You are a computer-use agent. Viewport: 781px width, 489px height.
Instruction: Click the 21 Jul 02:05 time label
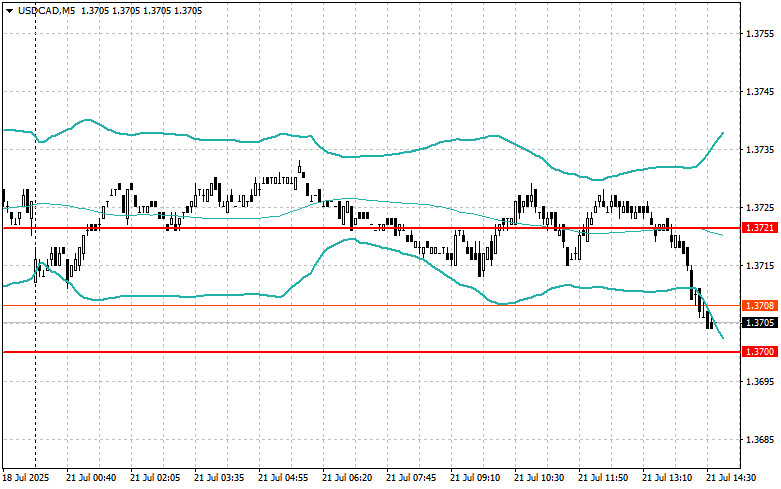(x=155, y=478)
